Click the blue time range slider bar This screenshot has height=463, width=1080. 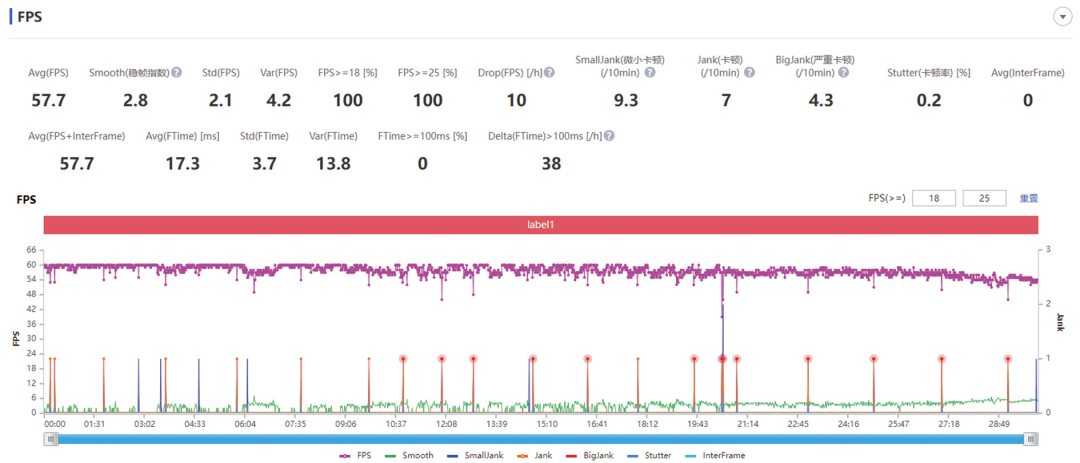541,439
